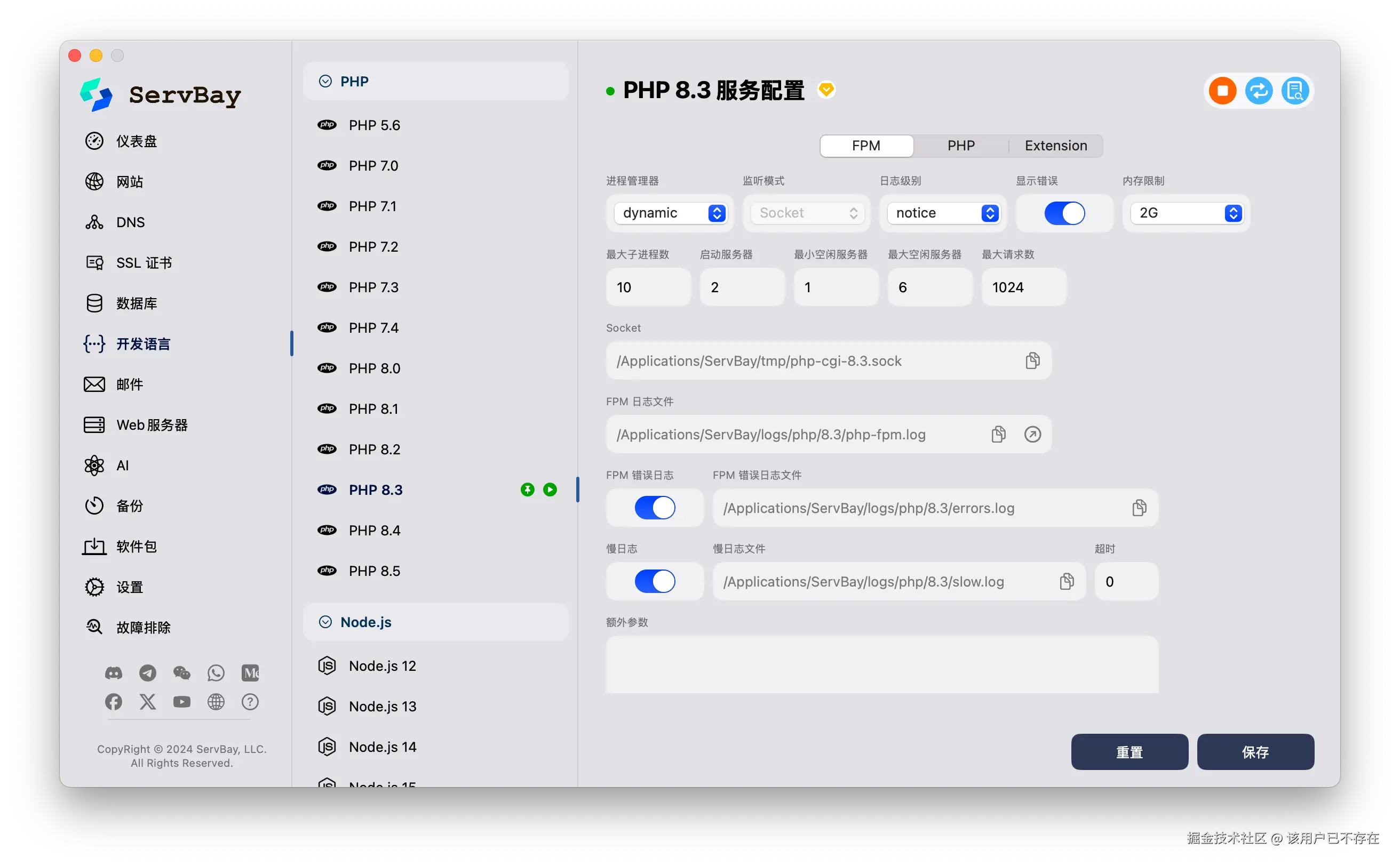Click the 保存 button
The height and width of the screenshot is (866, 1400).
[1255, 751]
